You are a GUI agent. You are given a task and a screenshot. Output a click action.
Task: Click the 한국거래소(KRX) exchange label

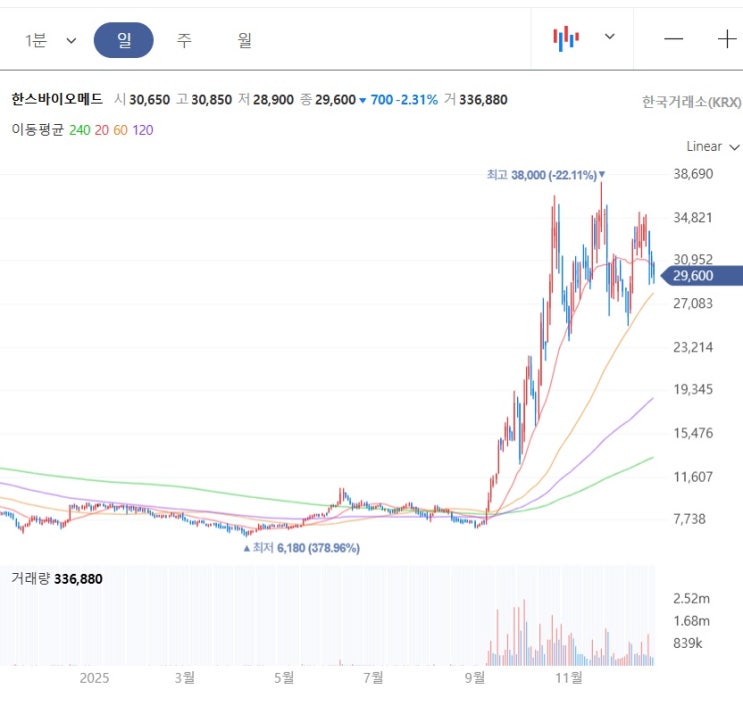(691, 102)
